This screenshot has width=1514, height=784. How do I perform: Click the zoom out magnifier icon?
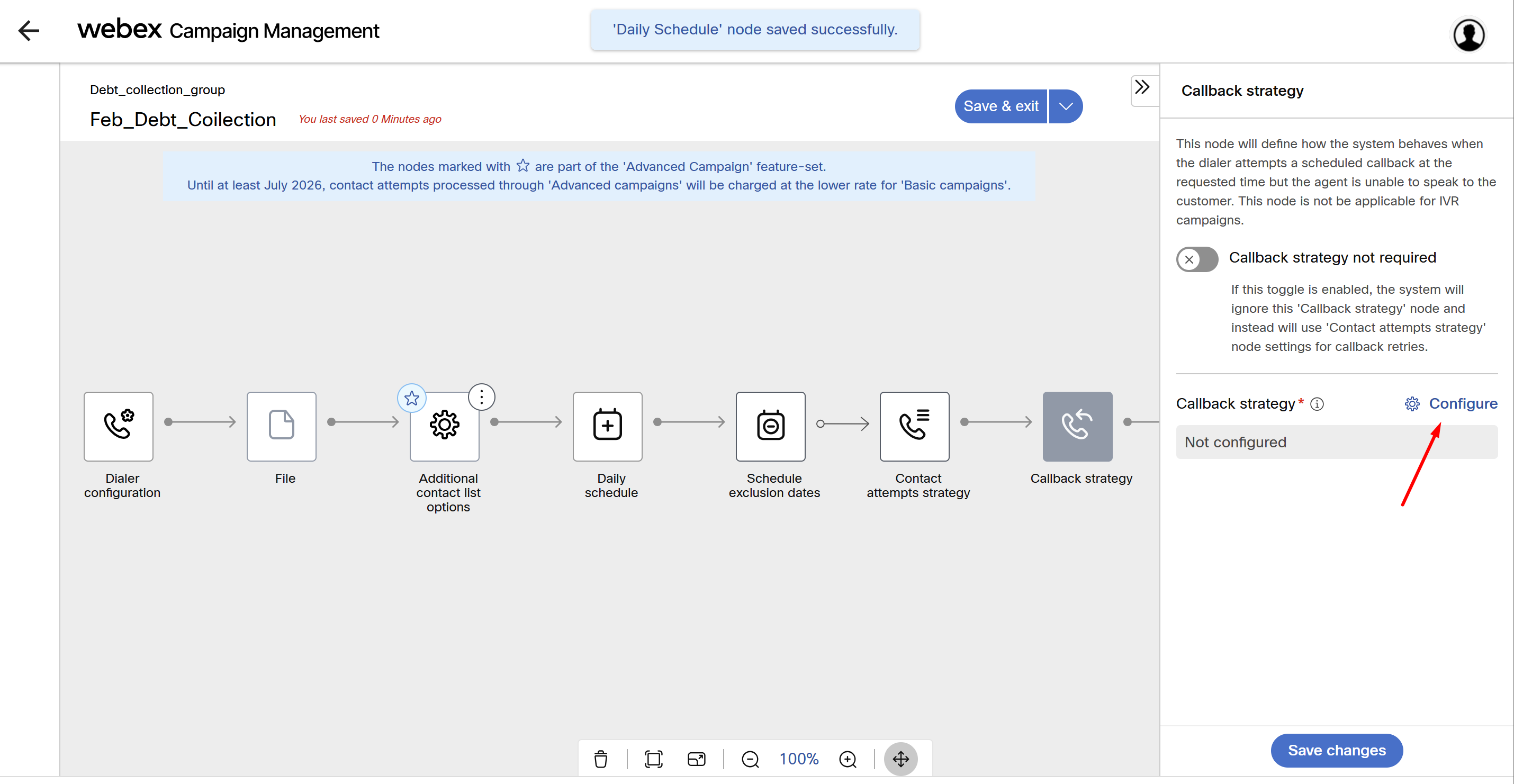750,759
